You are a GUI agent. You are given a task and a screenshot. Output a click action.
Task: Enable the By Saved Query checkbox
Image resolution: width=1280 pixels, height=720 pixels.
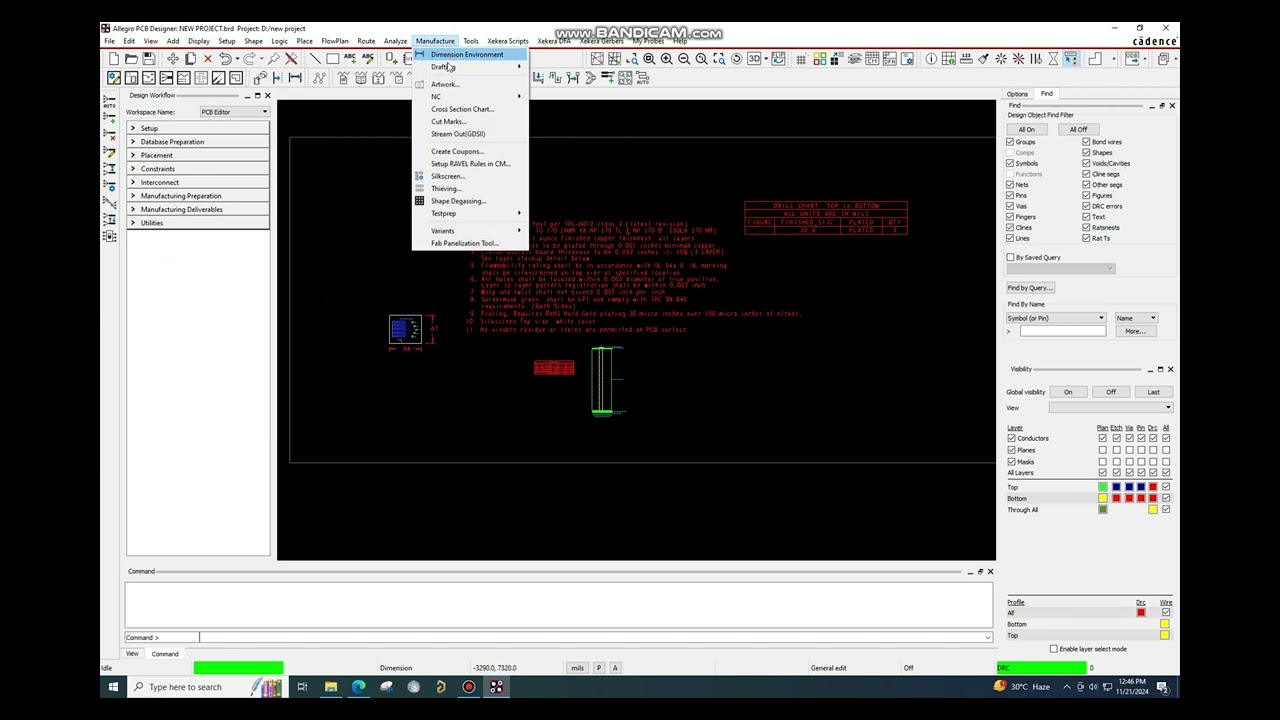(1011, 258)
